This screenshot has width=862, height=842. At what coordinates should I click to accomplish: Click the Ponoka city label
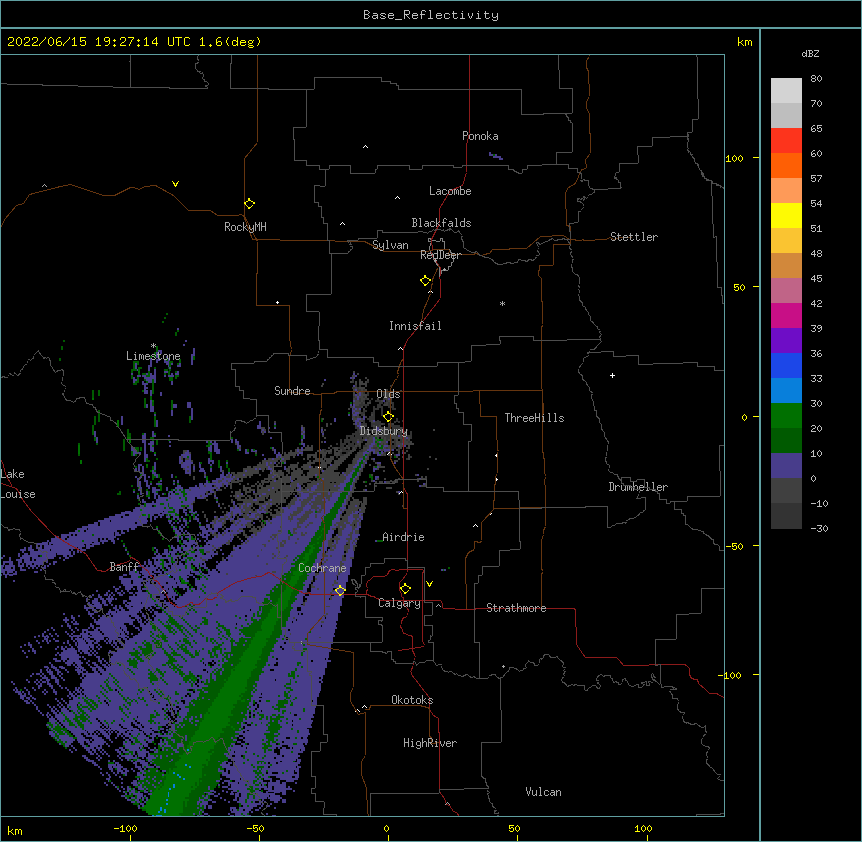click(480, 136)
